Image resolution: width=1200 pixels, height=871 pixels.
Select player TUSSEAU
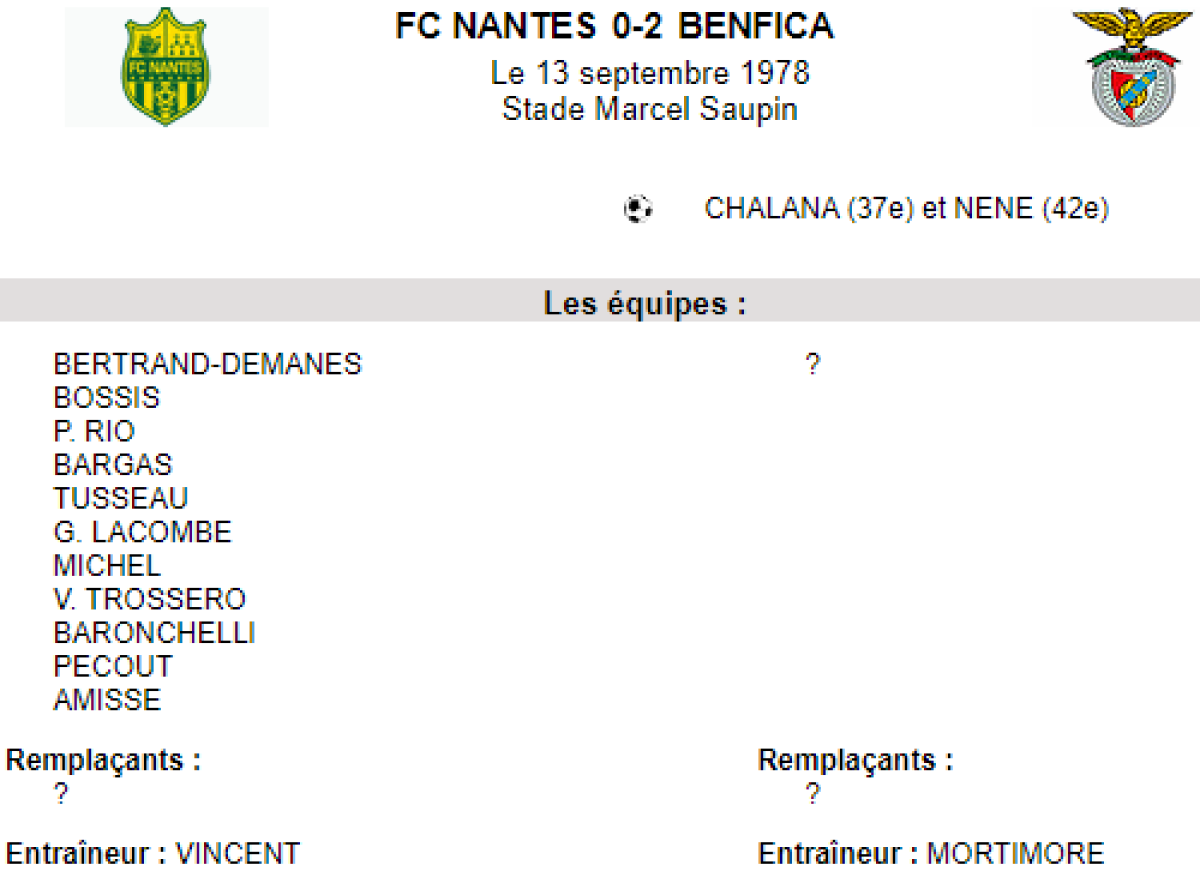tap(121, 498)
